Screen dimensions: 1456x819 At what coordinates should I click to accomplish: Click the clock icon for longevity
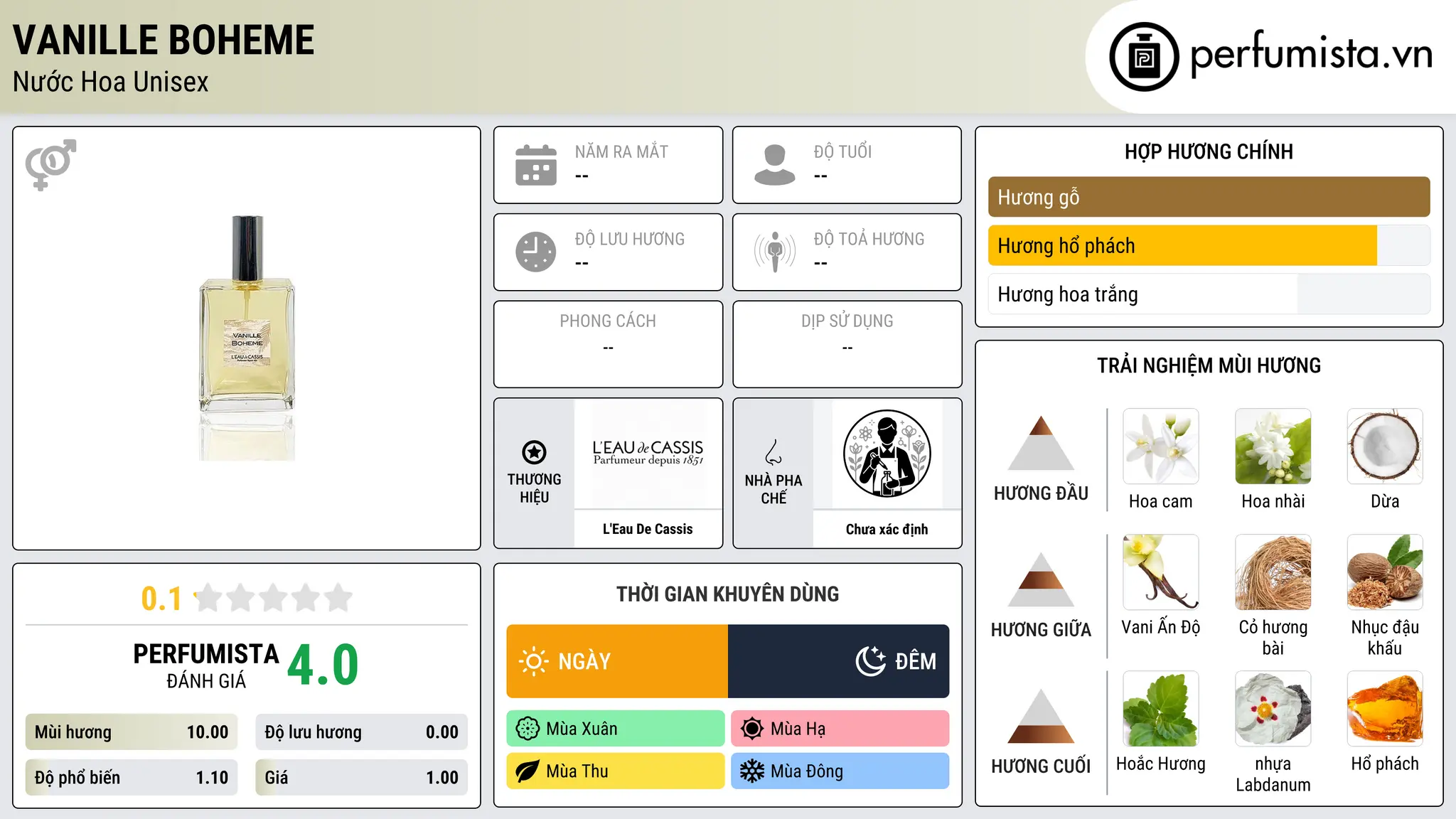(536, 252)
